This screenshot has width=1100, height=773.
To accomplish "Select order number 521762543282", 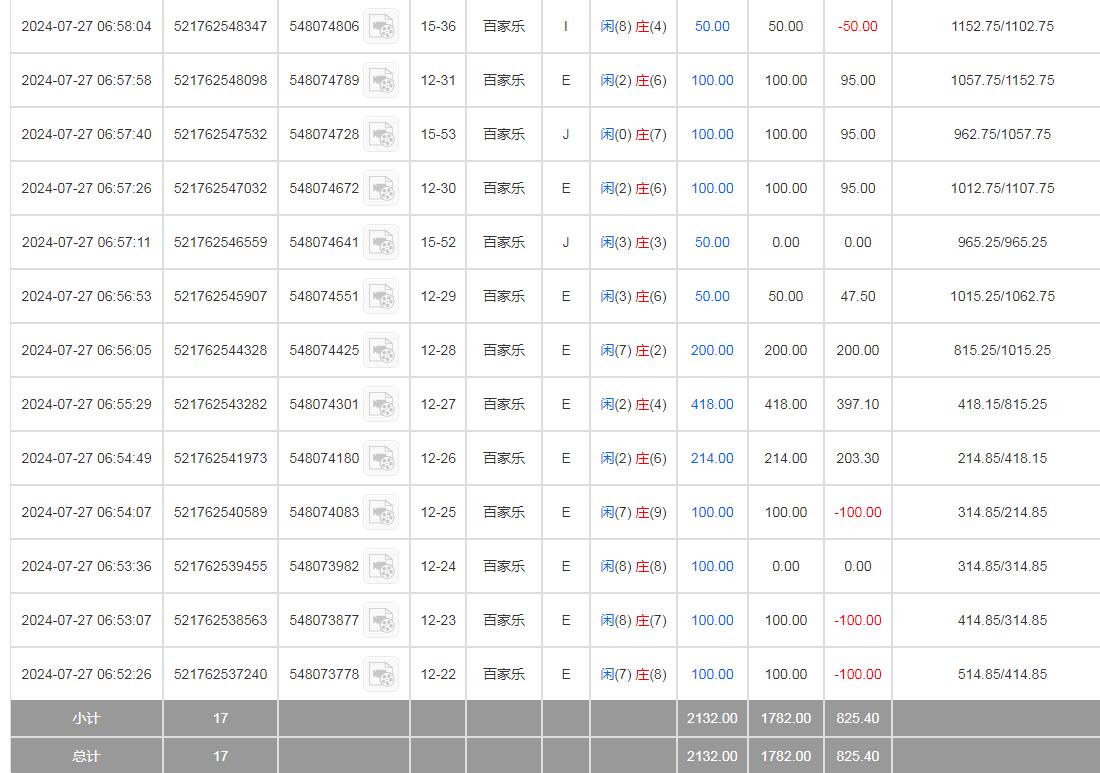I will [x=220, y=404].
